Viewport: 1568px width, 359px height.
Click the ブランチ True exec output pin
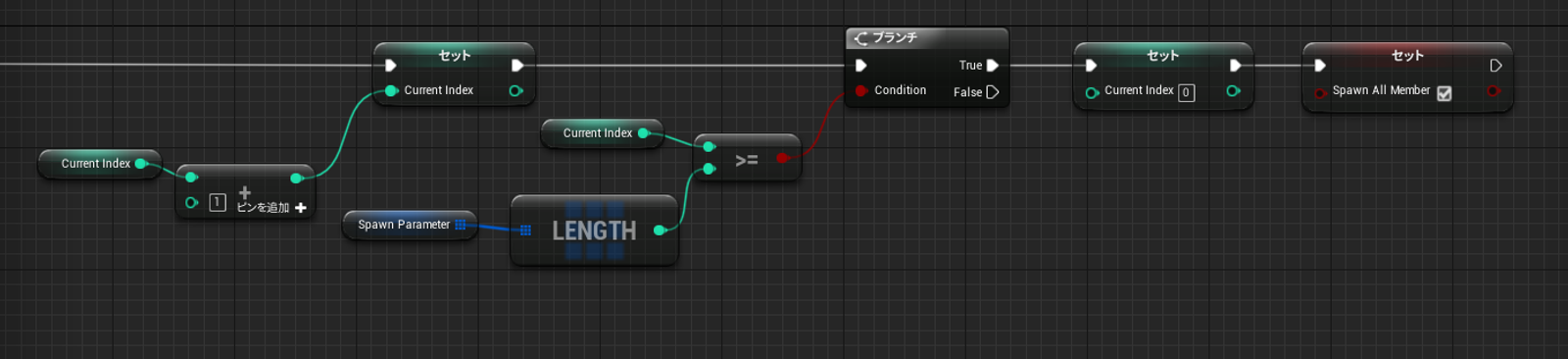coord(993,66)
